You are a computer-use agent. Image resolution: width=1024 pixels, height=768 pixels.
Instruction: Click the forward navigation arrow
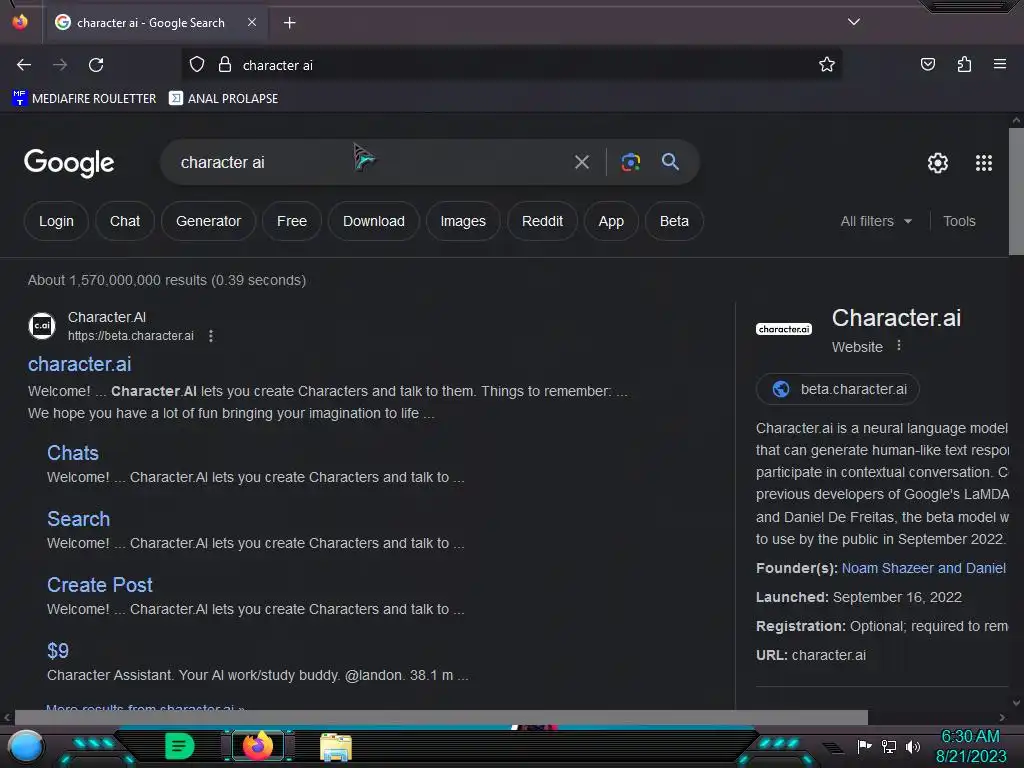(60, 65)
